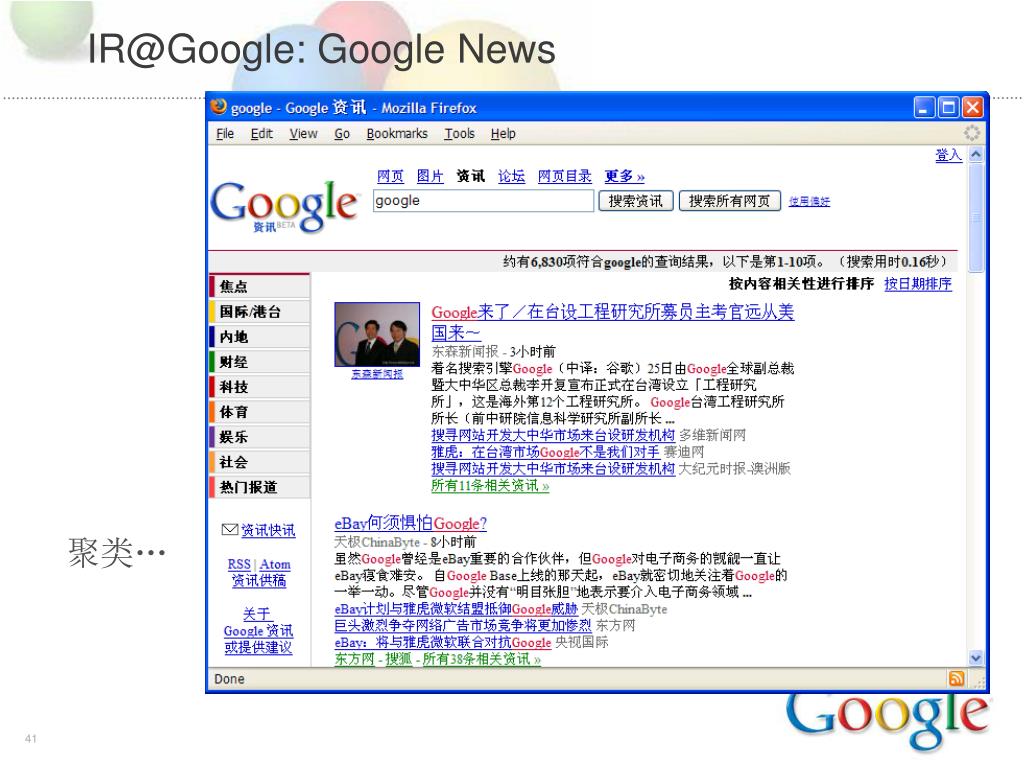
Task: Select the 社会 news category
Action: click(x=259, y=462)
